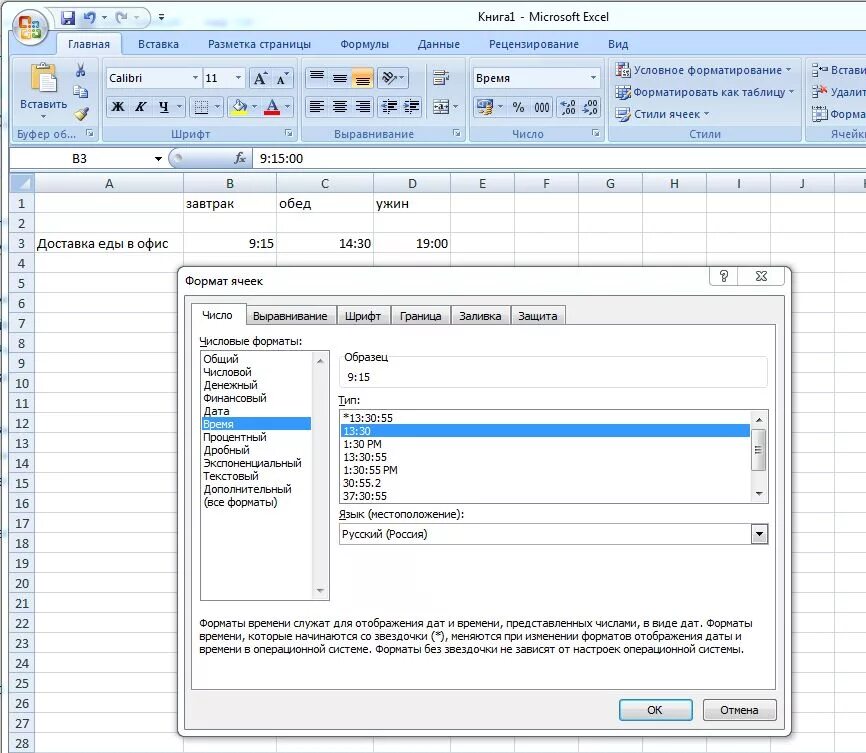866x753 pixels.
Task: Open the Число group dialog launcher
Action: (x=595, y=133)
